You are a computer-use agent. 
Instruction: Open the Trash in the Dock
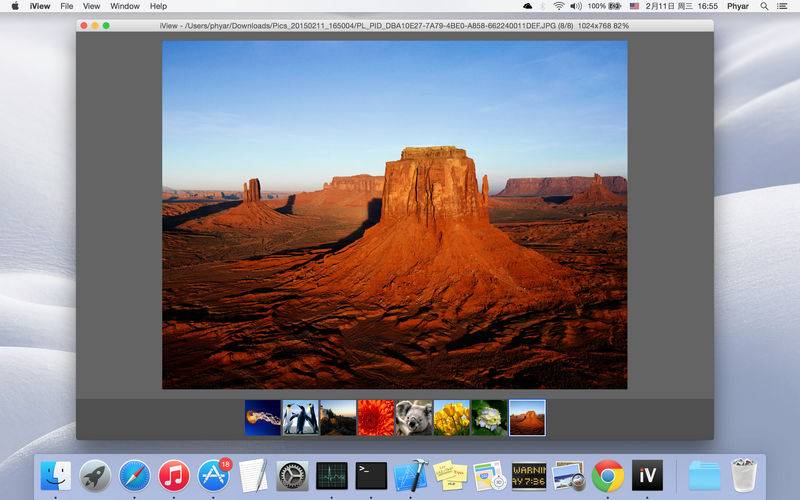tap(744, 476)
